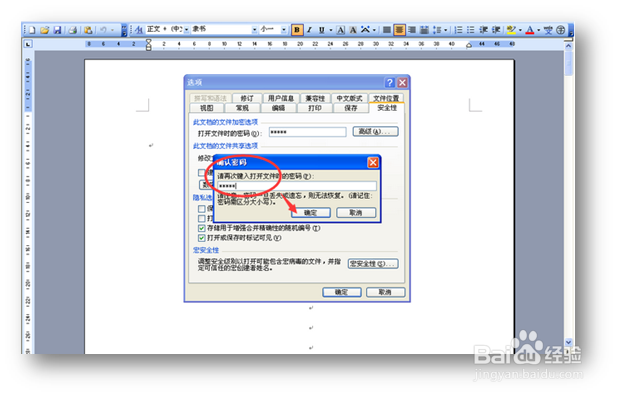The height and width of the screenshot is (396, 617).
Task: Align text right
Action: (412, 30)
